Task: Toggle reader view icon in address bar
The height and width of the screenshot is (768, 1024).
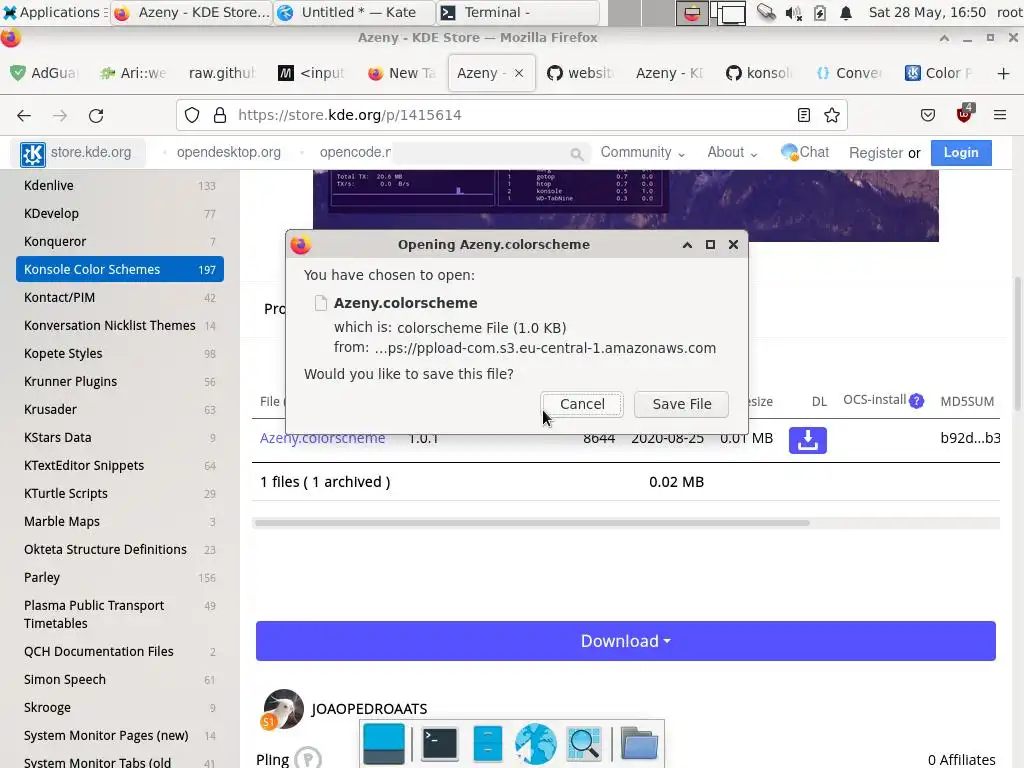Action: point(804,116)
